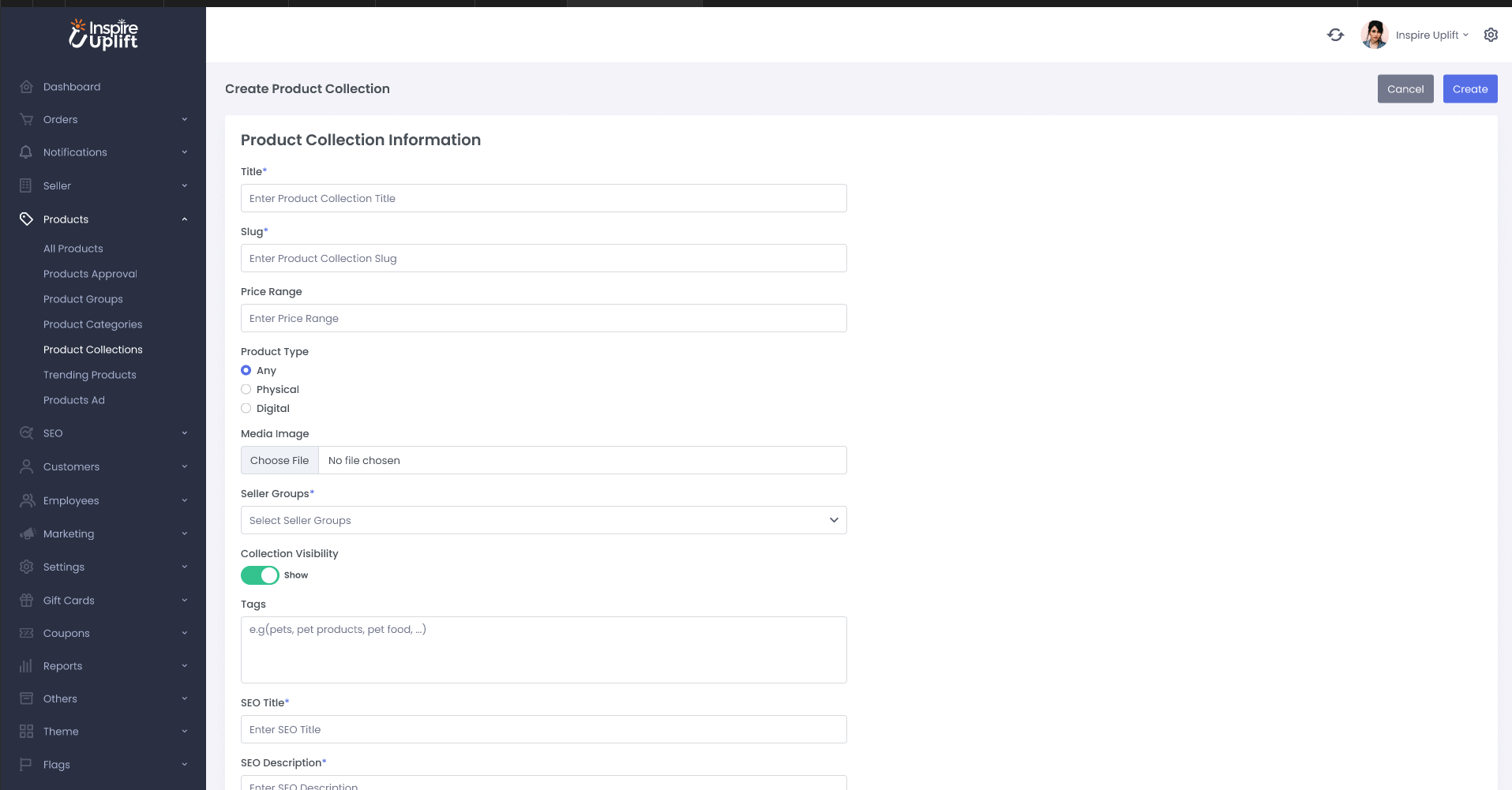Click the Create button
The image size is (1512, 790).
click(1469, 89)
